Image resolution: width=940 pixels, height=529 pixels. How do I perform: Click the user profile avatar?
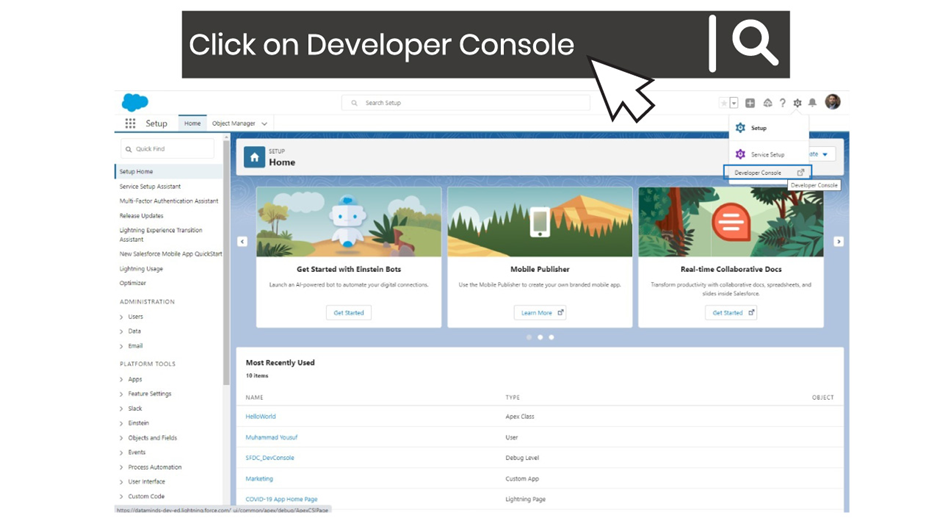click(x=833, y=102)
